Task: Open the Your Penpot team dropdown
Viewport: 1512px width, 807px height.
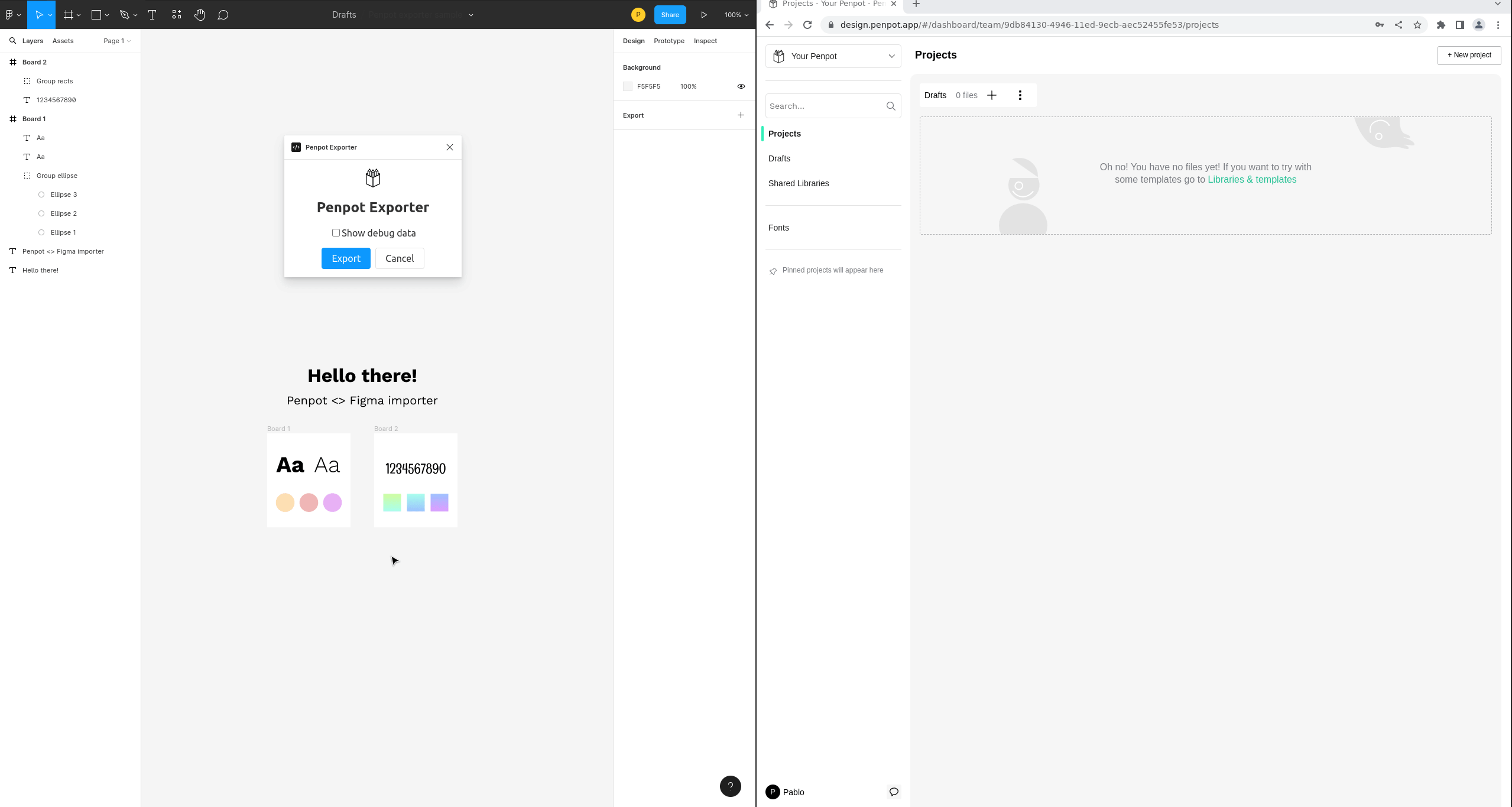Action: click(833, 56)
